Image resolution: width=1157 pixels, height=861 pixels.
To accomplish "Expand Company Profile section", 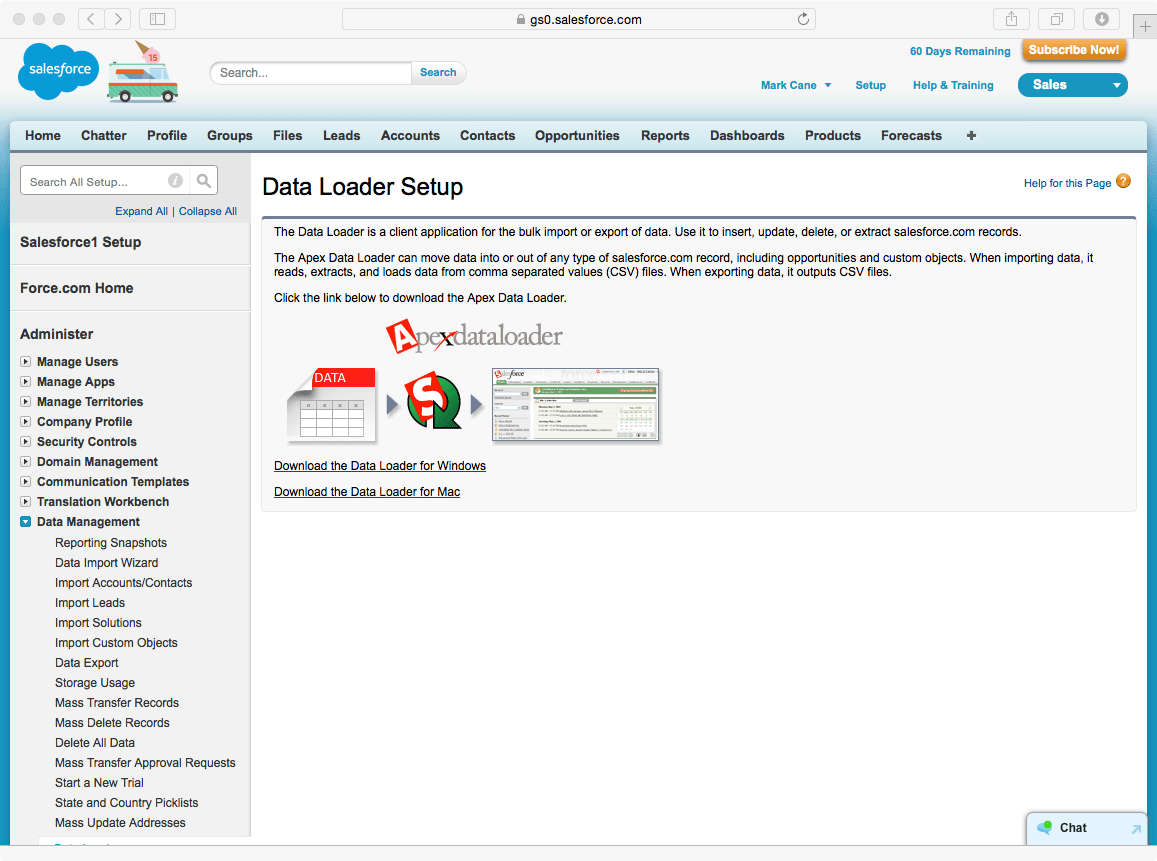I will click(x=26, y=421).
